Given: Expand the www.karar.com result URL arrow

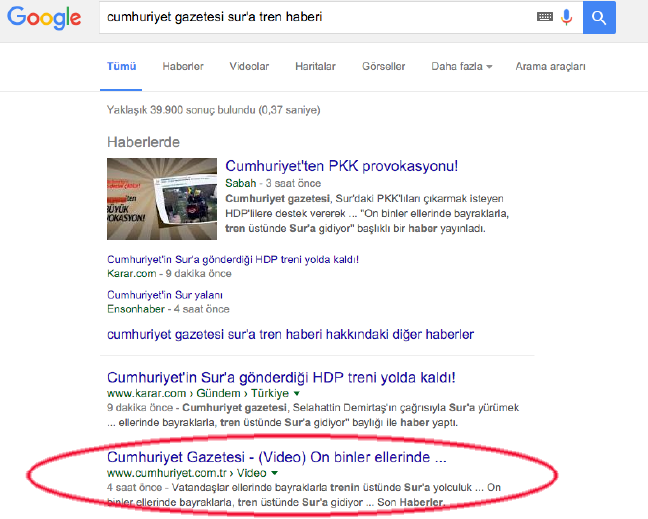Looking at the screenshot, I should [x=297, y=394].
